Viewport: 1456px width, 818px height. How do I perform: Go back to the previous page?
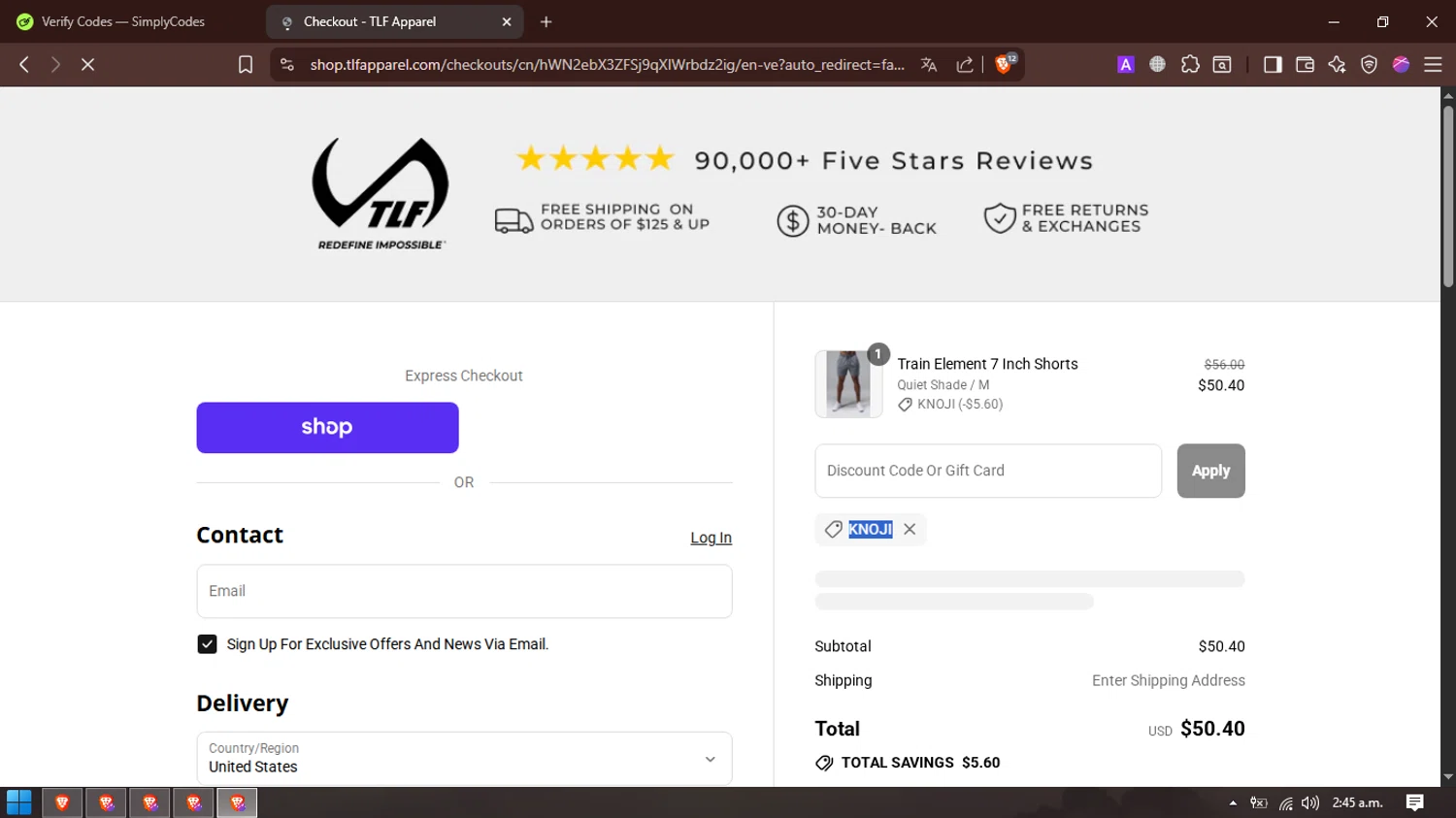click(24, 64)
